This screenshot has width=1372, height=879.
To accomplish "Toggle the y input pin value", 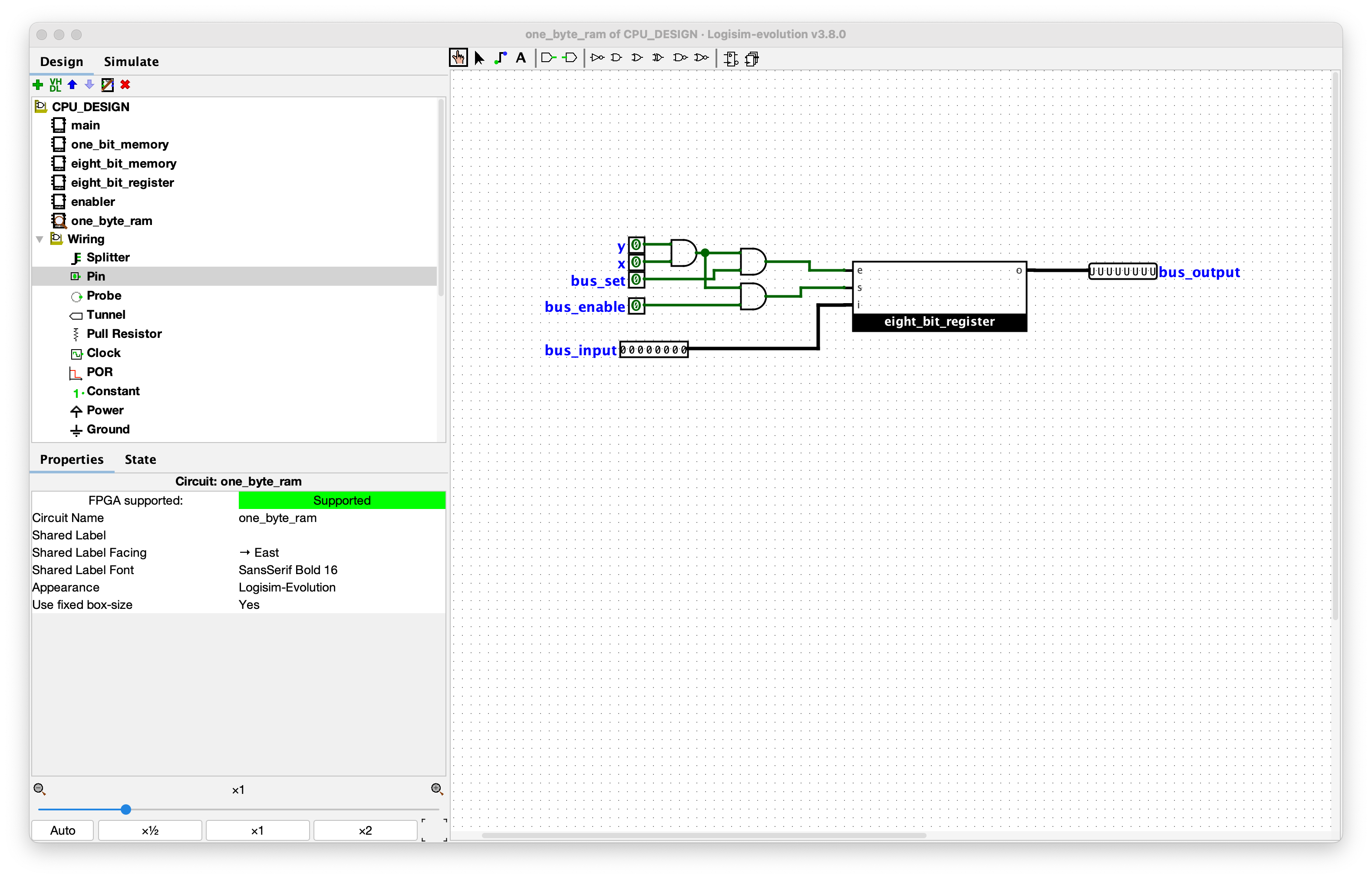I will tap(636, 245).
